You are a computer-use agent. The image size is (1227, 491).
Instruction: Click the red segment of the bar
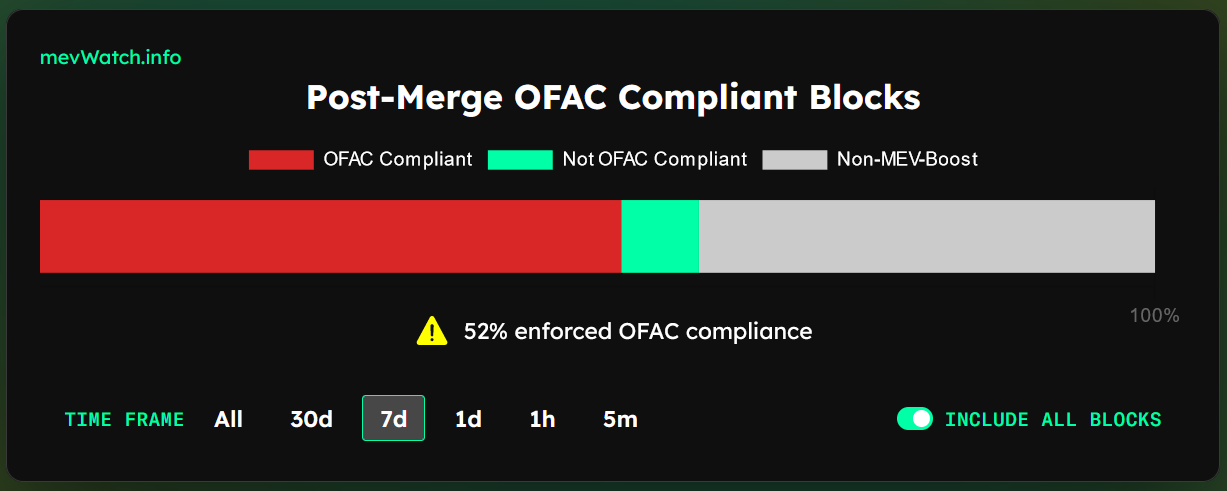(x=330, y=236)
